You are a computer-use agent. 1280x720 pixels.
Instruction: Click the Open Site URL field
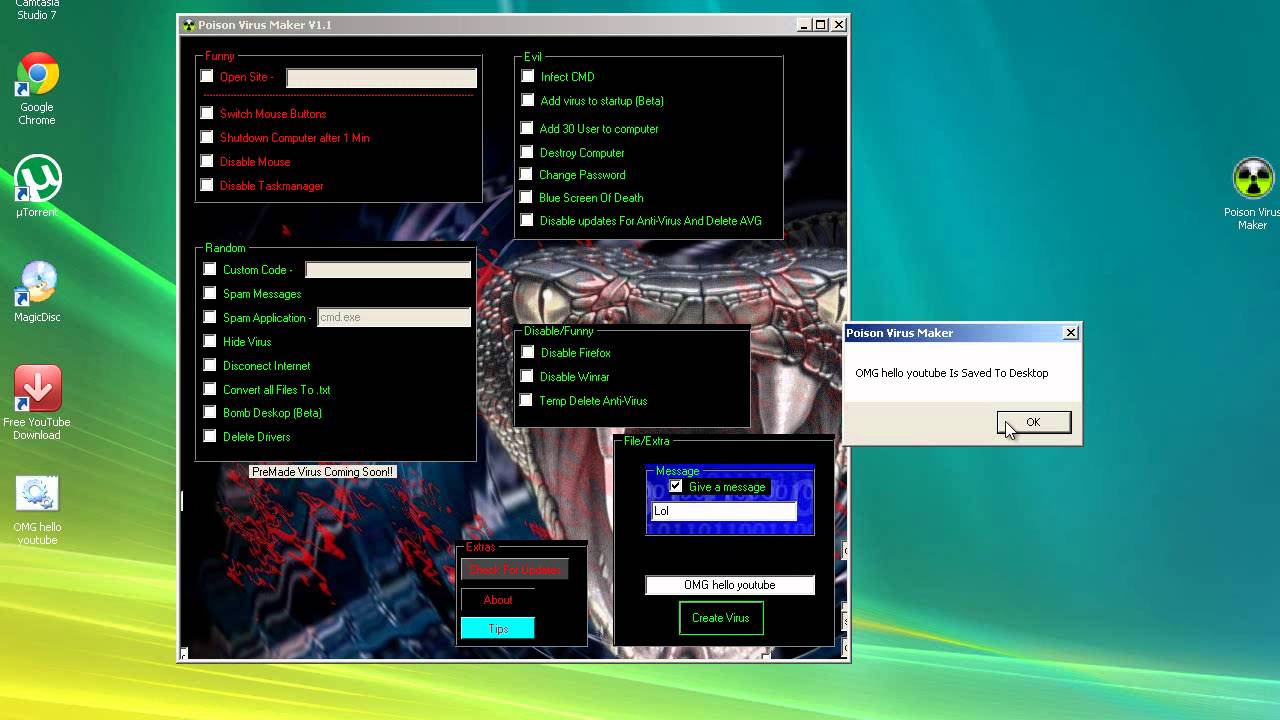(x=381, y=78)
